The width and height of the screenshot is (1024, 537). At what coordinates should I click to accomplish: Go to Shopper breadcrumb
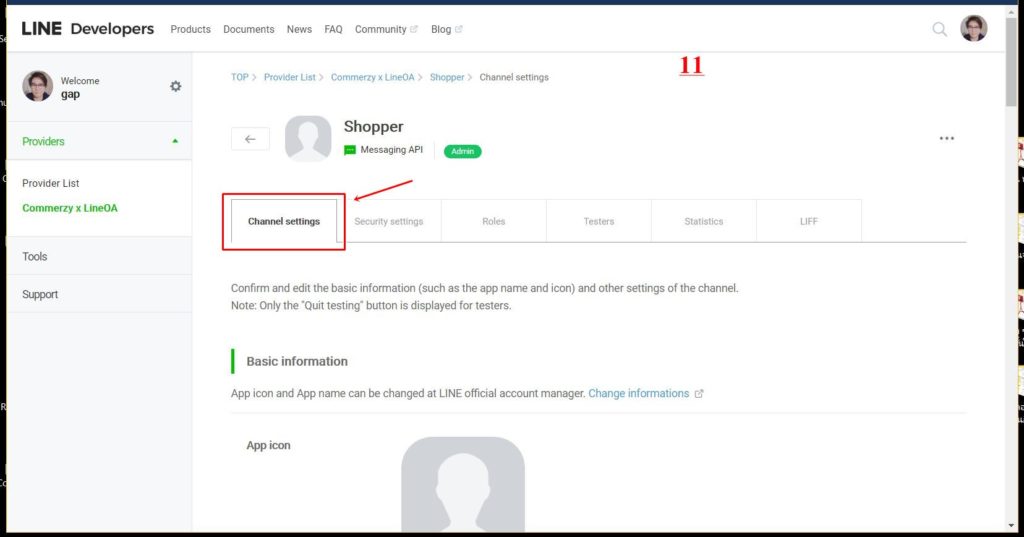tap(447, 77)
